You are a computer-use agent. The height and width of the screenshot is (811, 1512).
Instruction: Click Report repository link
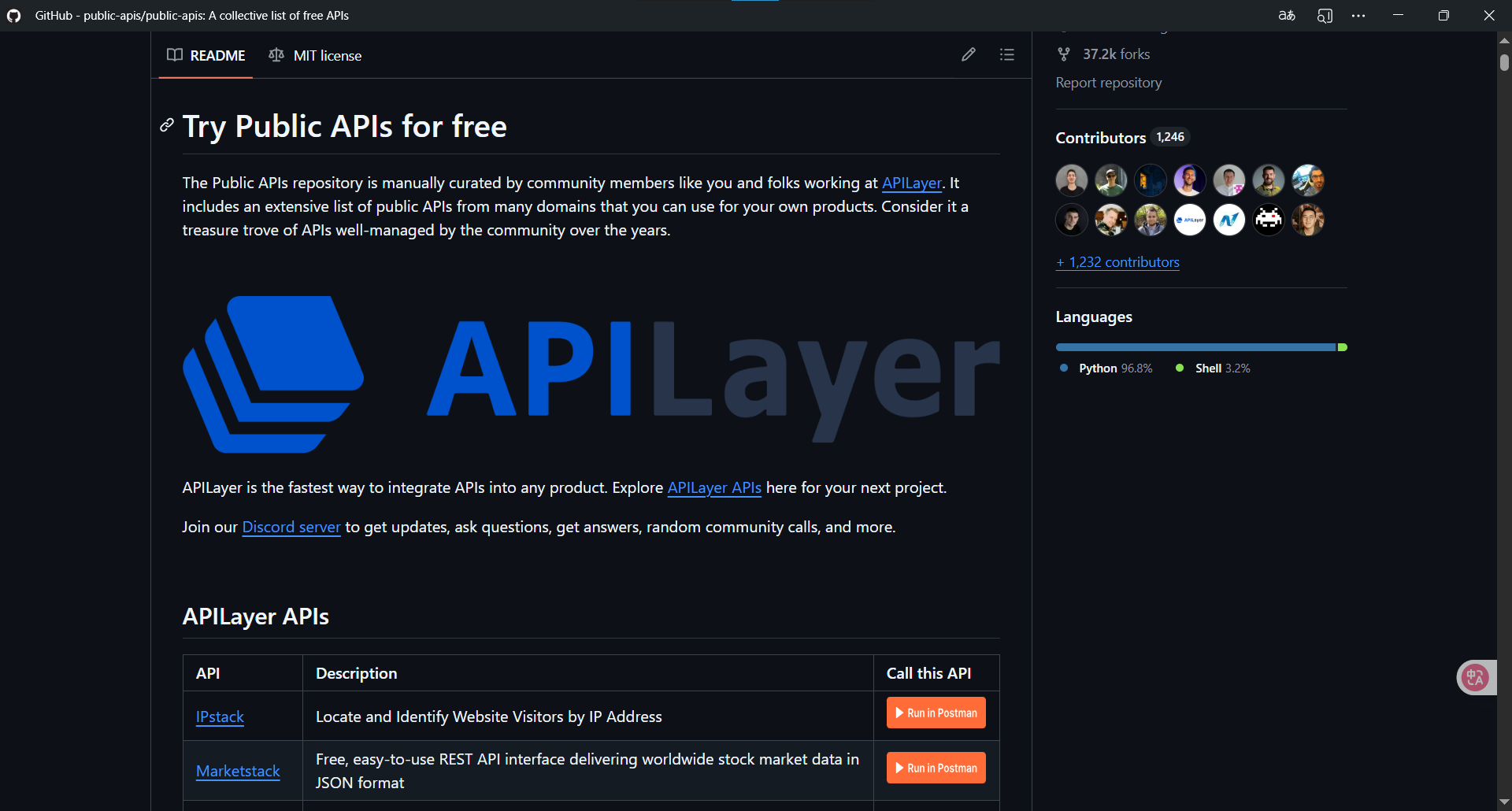[x=1108, y=83]
